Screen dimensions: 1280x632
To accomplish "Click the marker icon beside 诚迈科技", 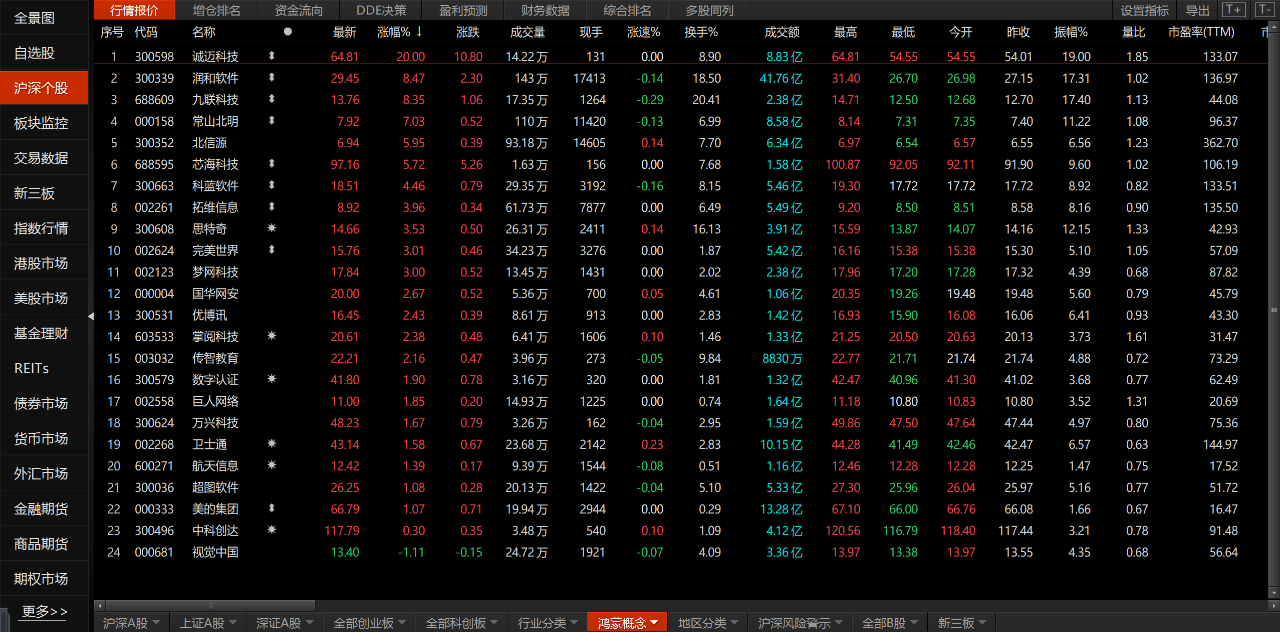I will (x=271, y=57).
